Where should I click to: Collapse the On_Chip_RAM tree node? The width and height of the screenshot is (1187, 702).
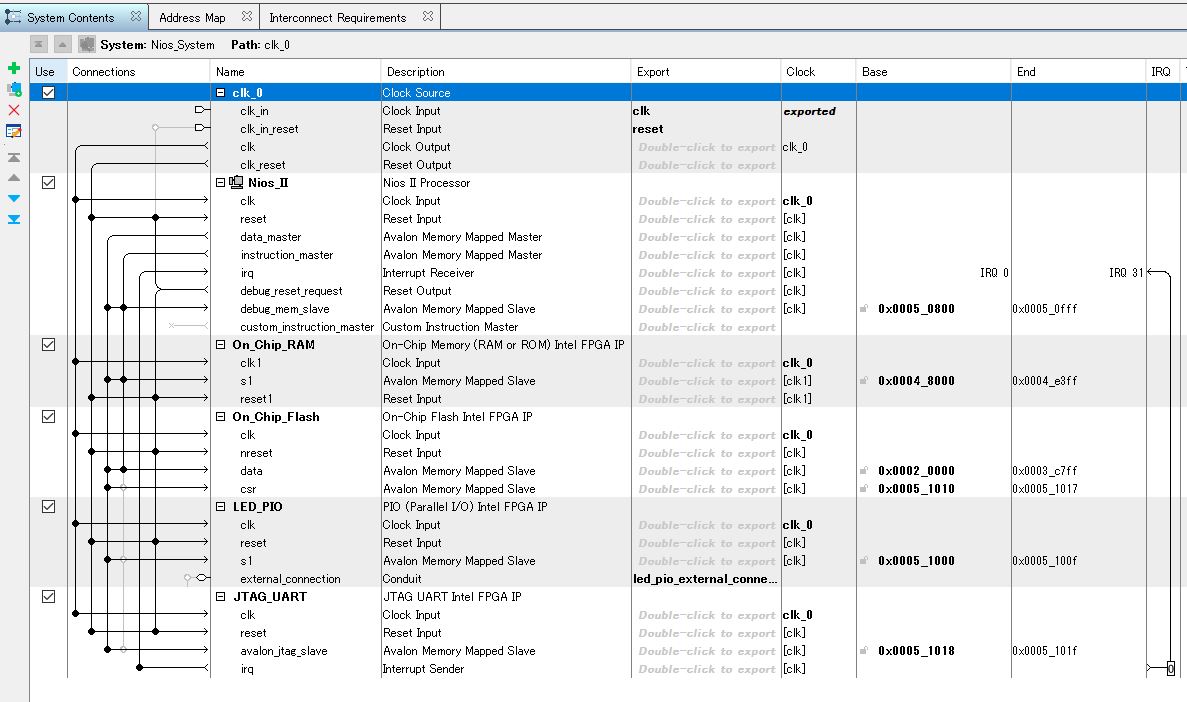[x=220, y=345]
